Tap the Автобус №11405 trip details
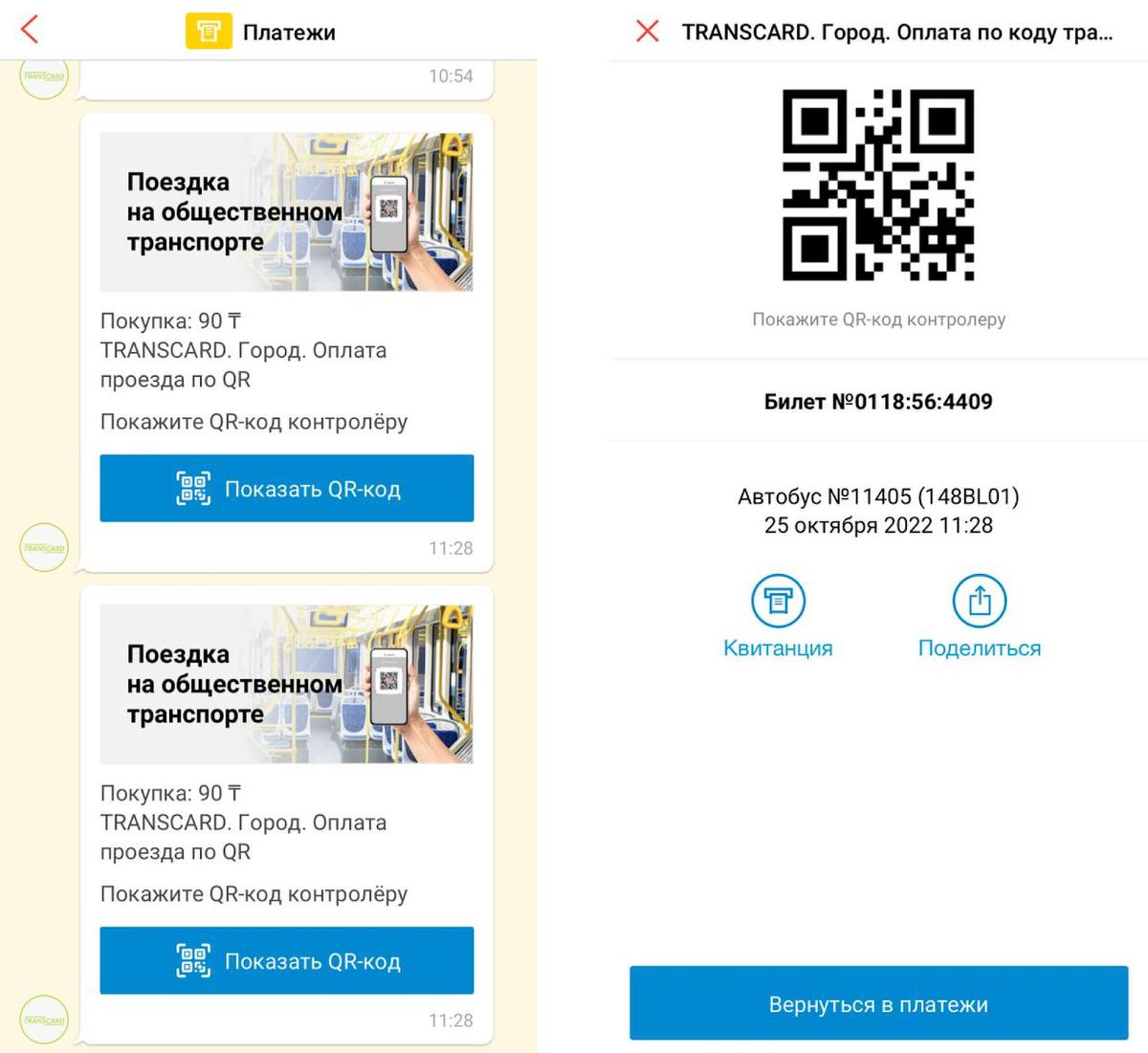 [x=878, y=511]
